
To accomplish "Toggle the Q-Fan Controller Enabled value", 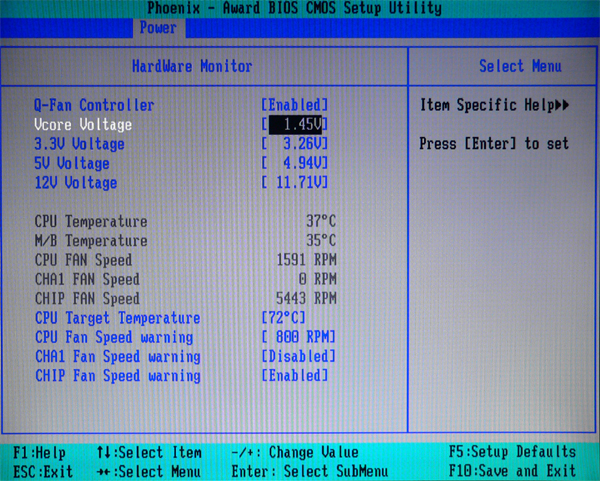I will pyautogui.click(x=295, y=105).
